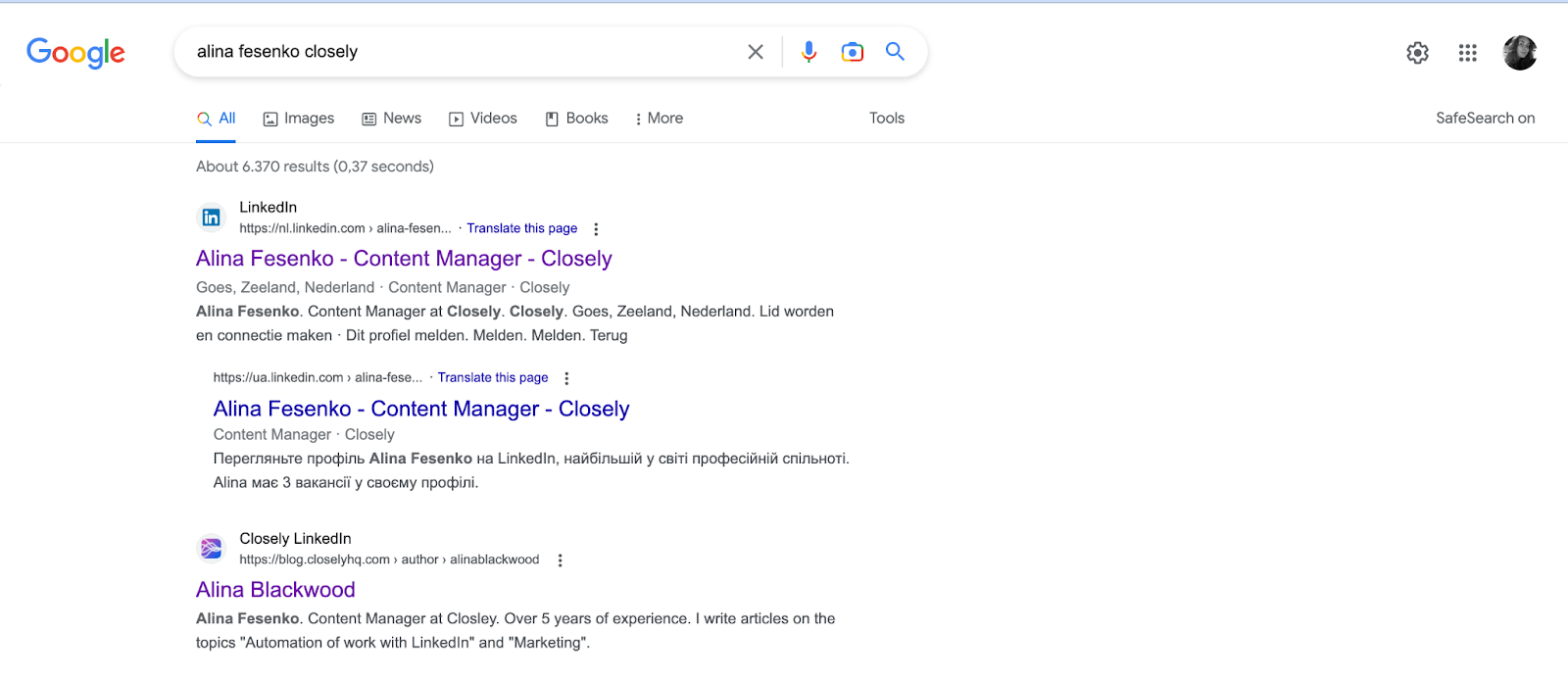
Task: Open options for ua.linkedin.com result
Action: [566, 378]
